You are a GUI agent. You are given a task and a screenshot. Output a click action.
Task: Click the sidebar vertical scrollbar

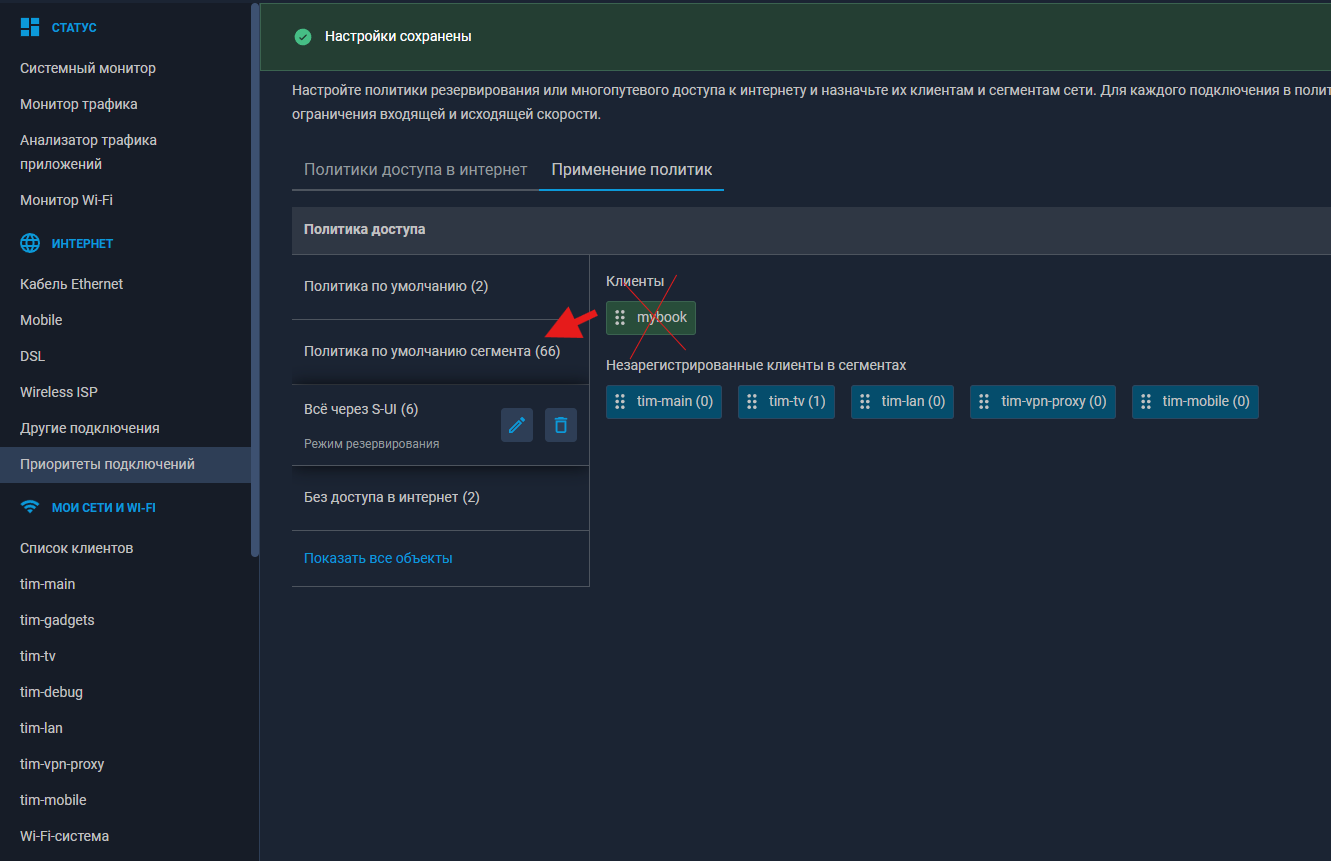(x=255, y=280)
